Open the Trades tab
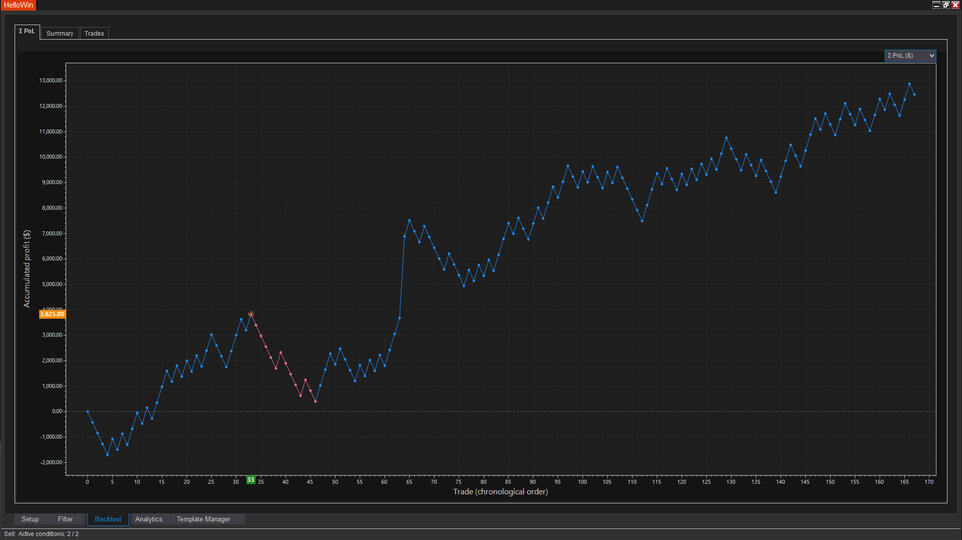Image resolution: width=962 pixels, height=540 pixels. point(94,33)
